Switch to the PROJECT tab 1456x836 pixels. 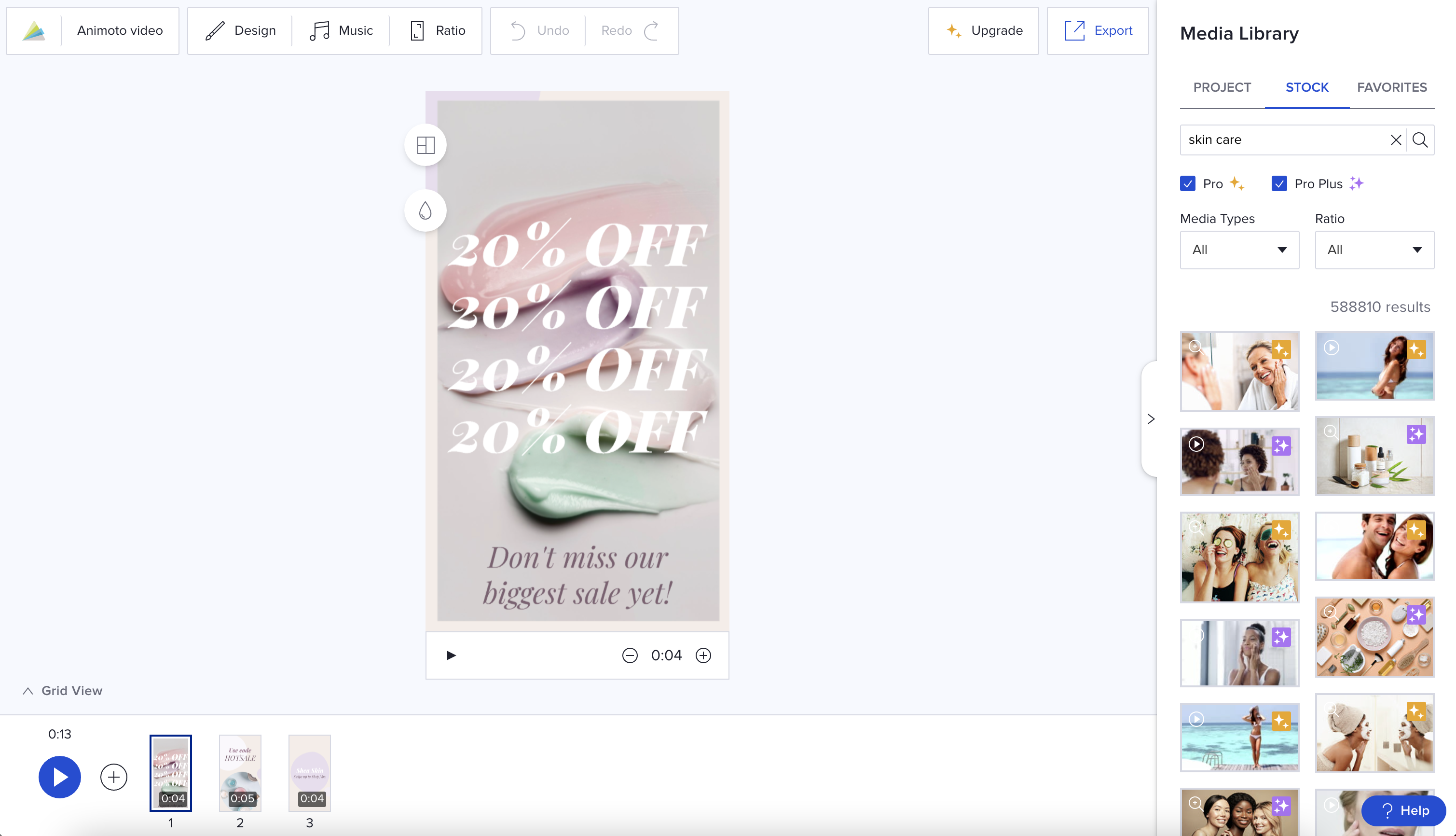click(x=1222, y=87)
